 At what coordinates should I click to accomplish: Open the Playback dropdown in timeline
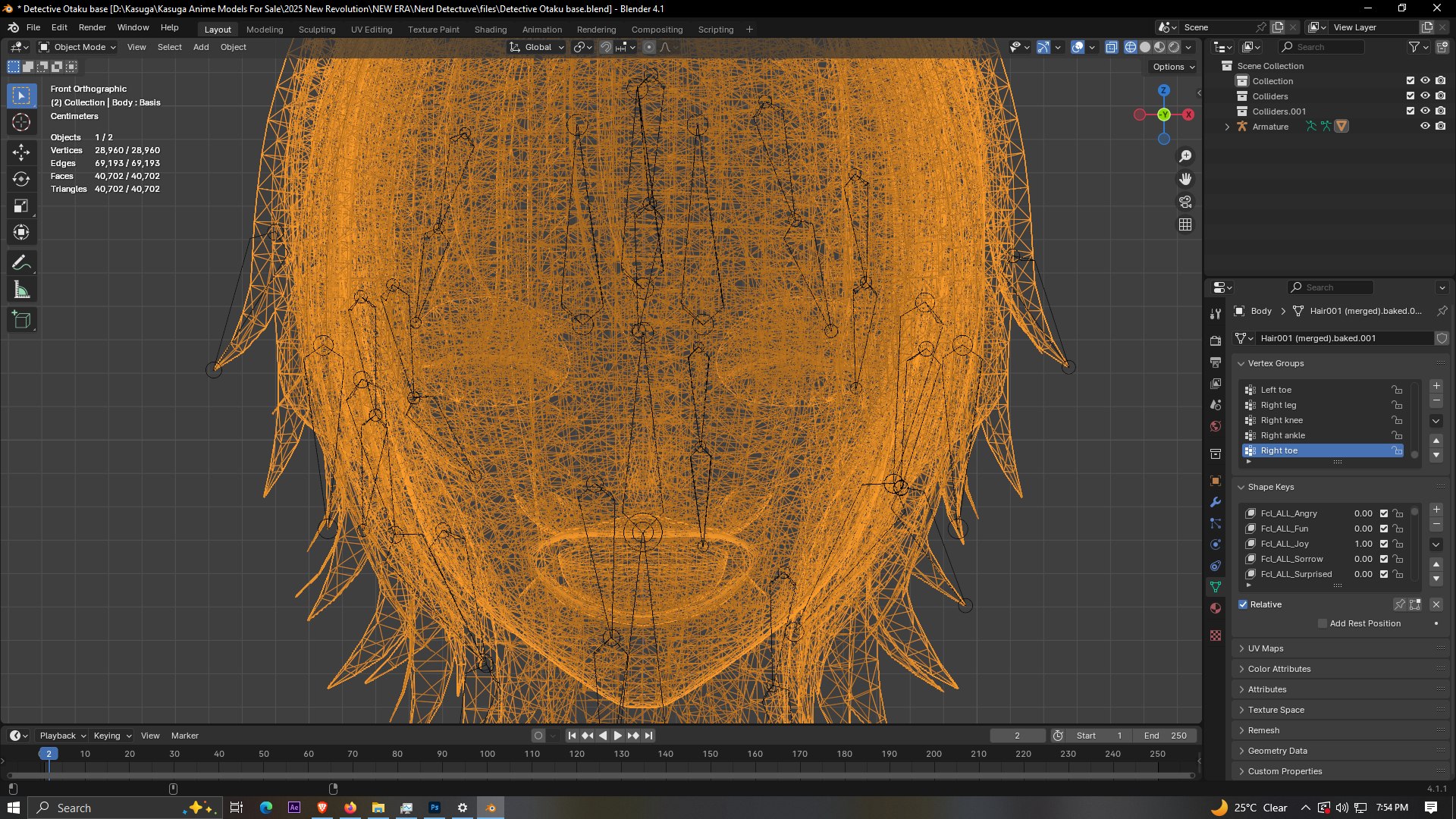click(x=62, y=736)
